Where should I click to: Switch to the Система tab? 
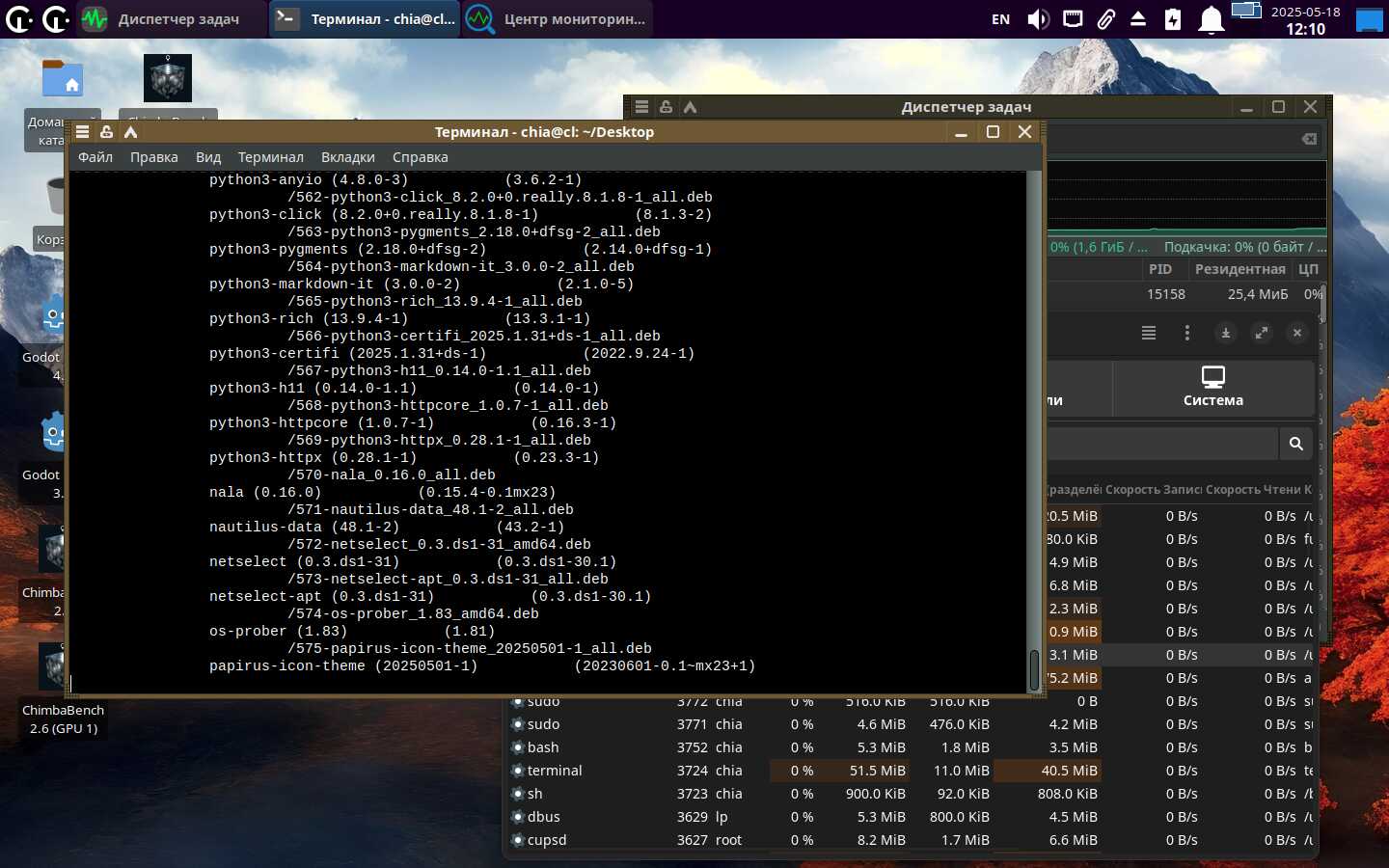tap(1213, 387)
